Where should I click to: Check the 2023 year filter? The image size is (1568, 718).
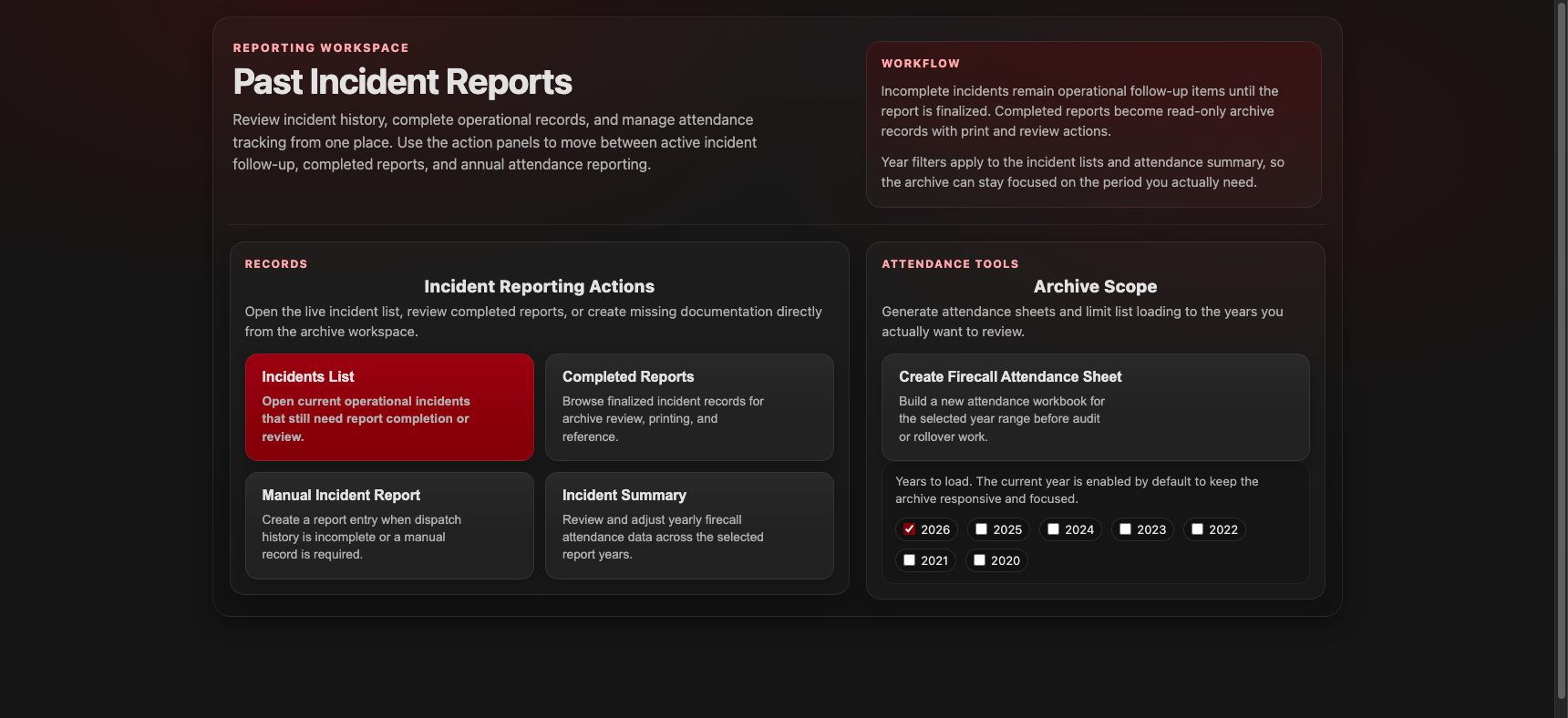point(1125,529)
